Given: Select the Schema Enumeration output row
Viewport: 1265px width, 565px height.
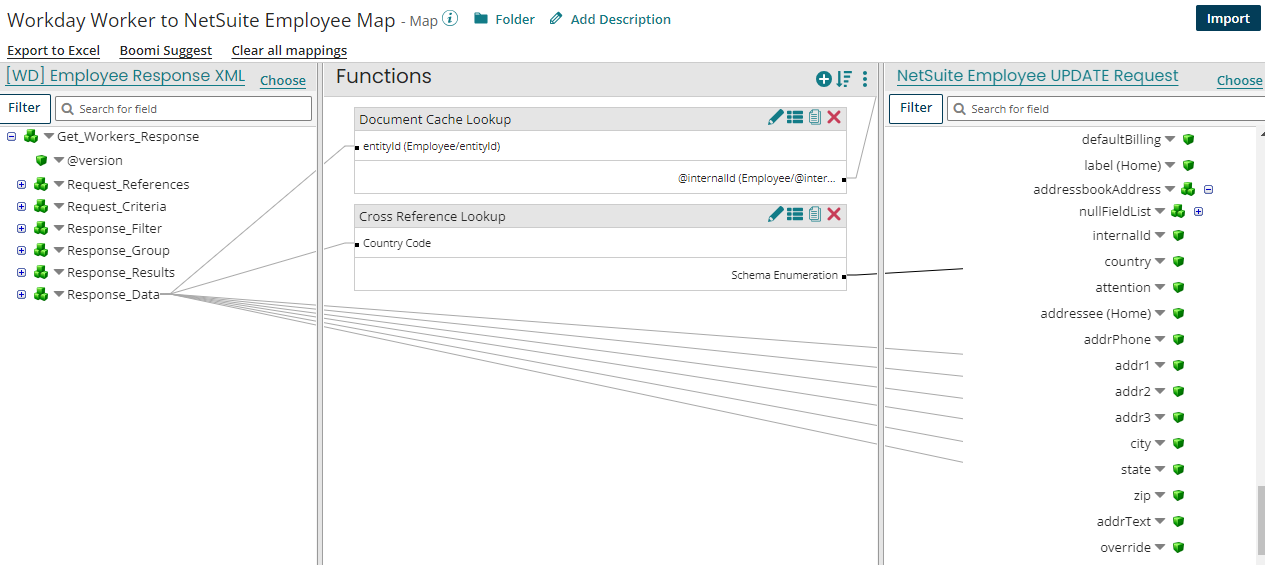Looking at the screenshot, I should 600,275.
